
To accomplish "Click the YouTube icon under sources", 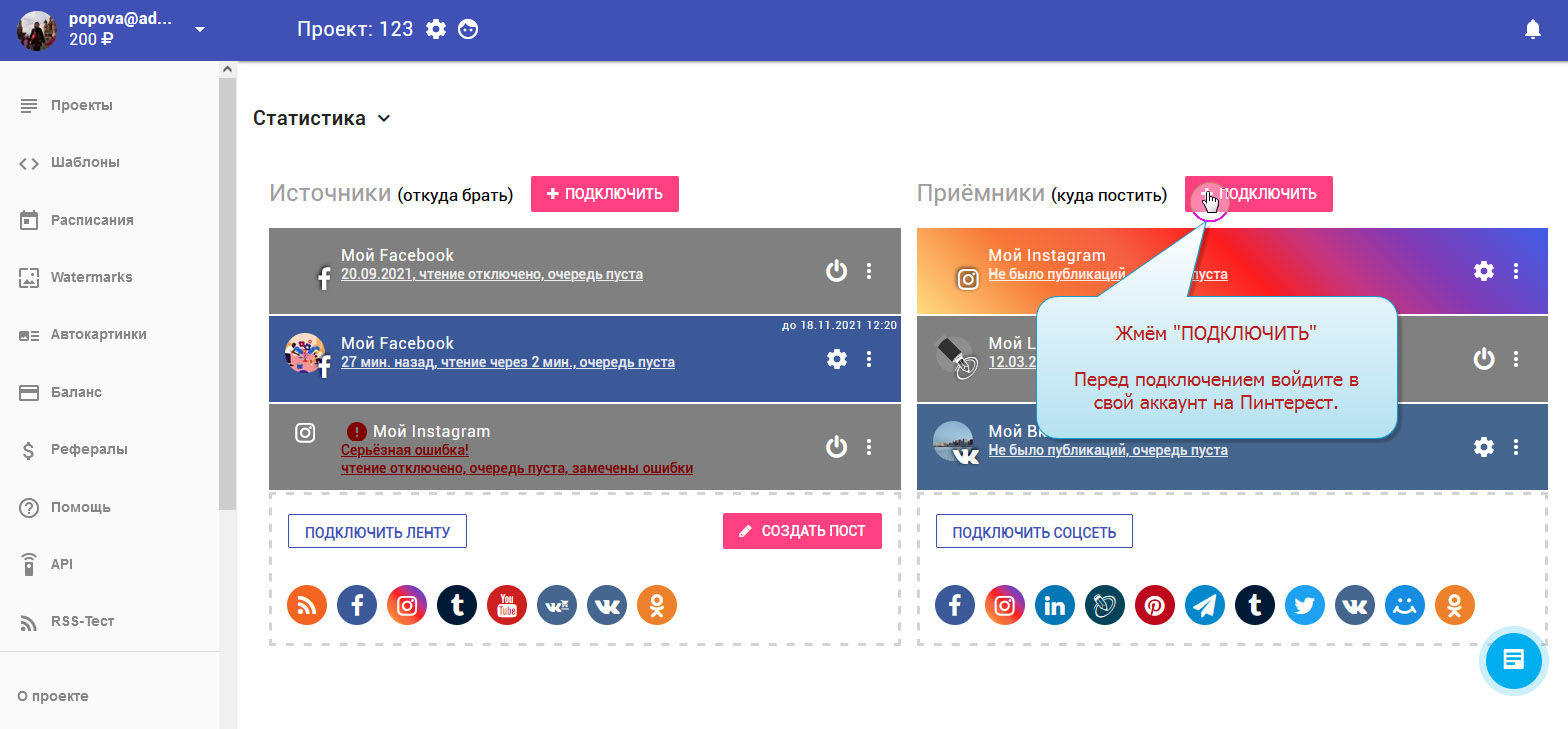I will [507, 605].
